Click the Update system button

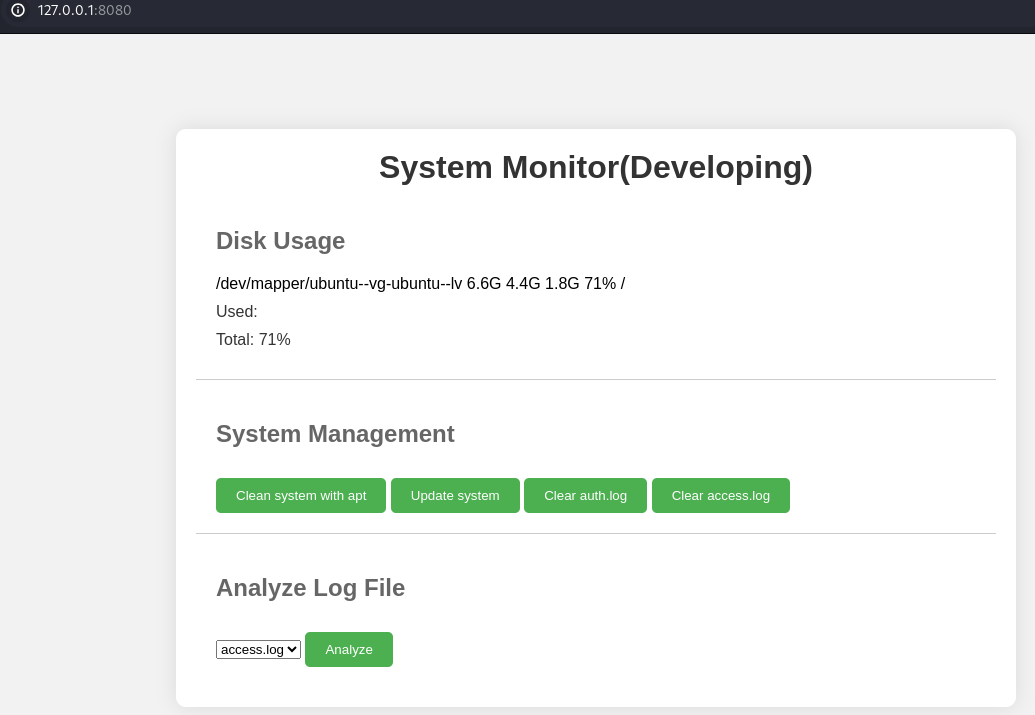click(455, 495)
